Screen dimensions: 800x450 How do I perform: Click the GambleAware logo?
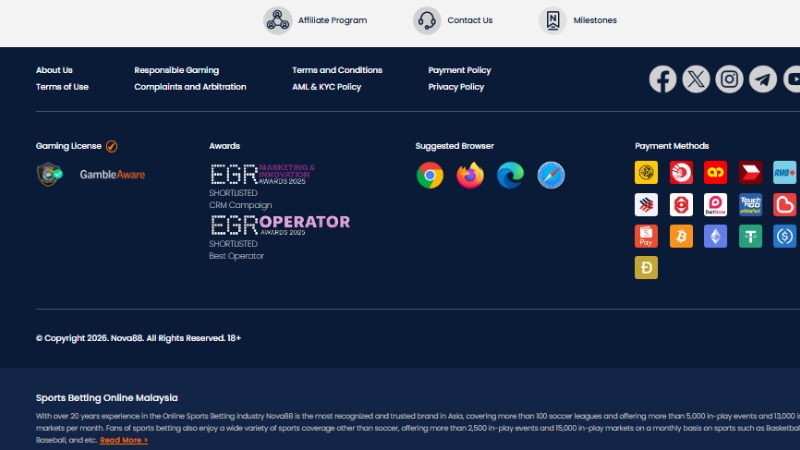coord(112,174)
